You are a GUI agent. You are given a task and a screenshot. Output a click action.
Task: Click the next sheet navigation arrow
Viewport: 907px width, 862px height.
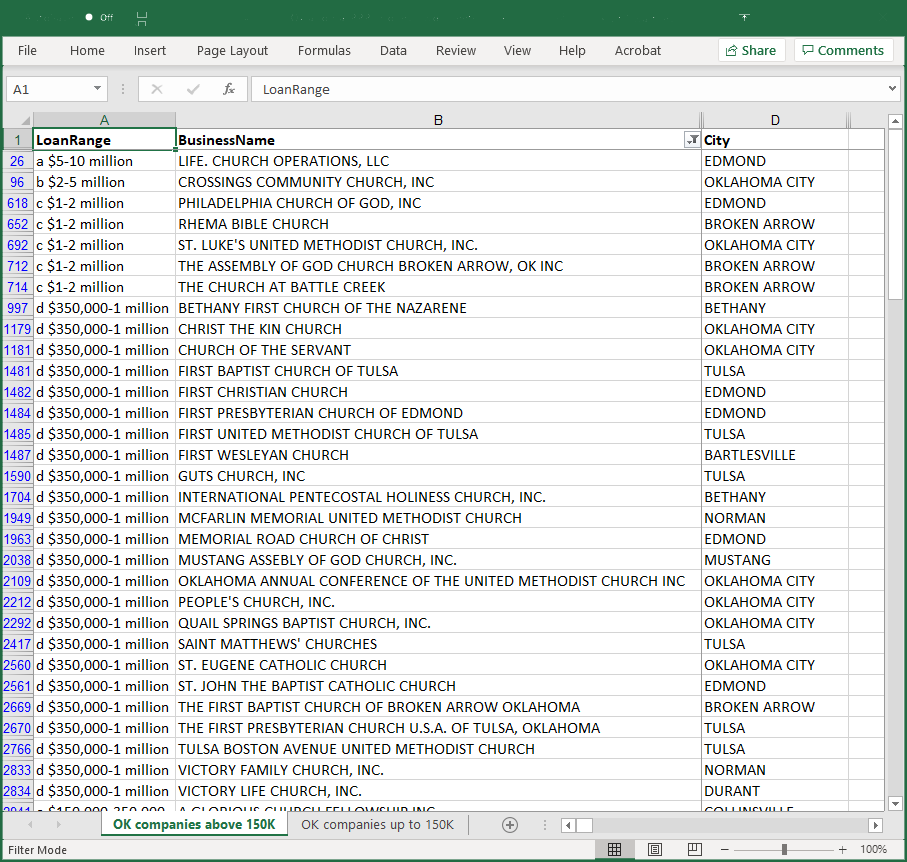(x=58, y=824)
